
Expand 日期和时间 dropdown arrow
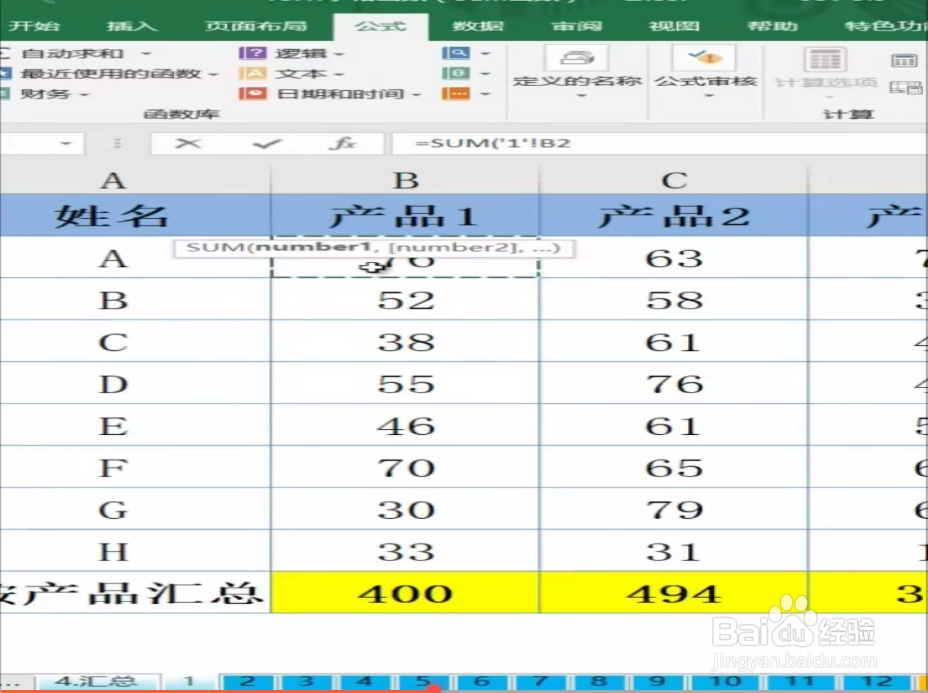tap(417, 95)
